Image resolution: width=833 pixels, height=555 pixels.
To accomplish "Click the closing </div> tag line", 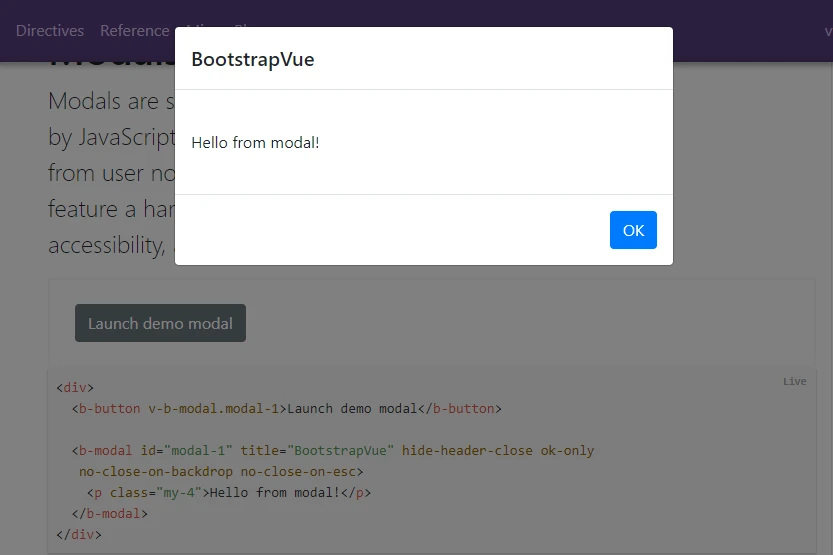I will (79, 534).
